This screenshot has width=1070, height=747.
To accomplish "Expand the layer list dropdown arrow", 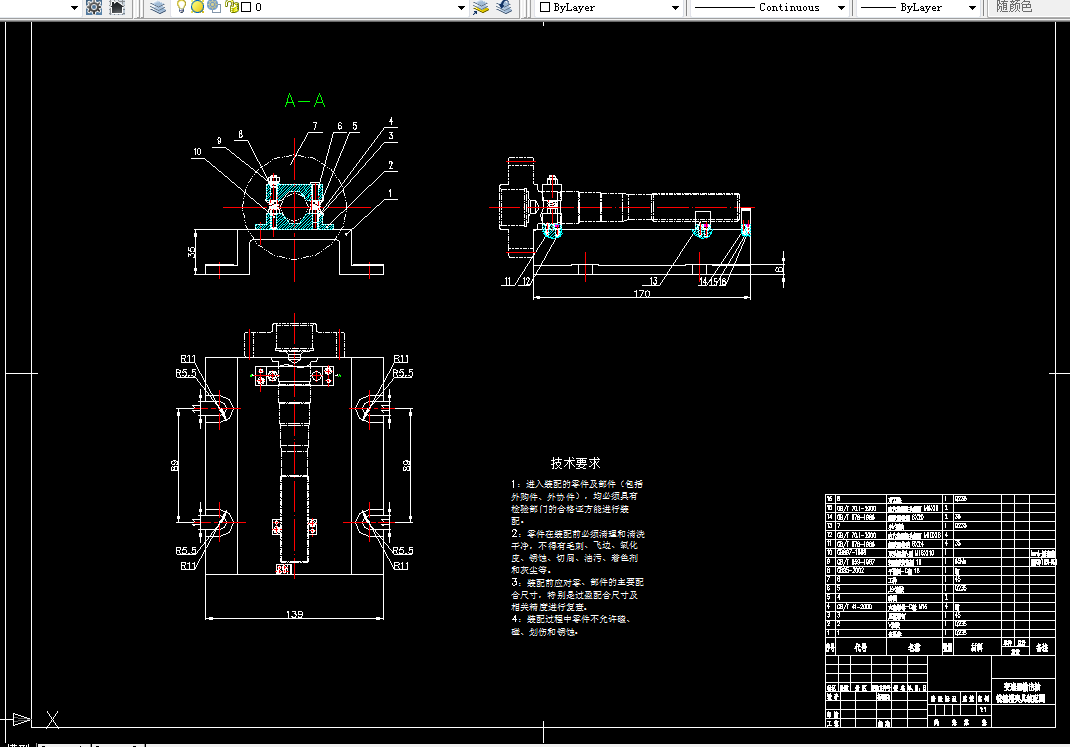I will coord(461,8).
